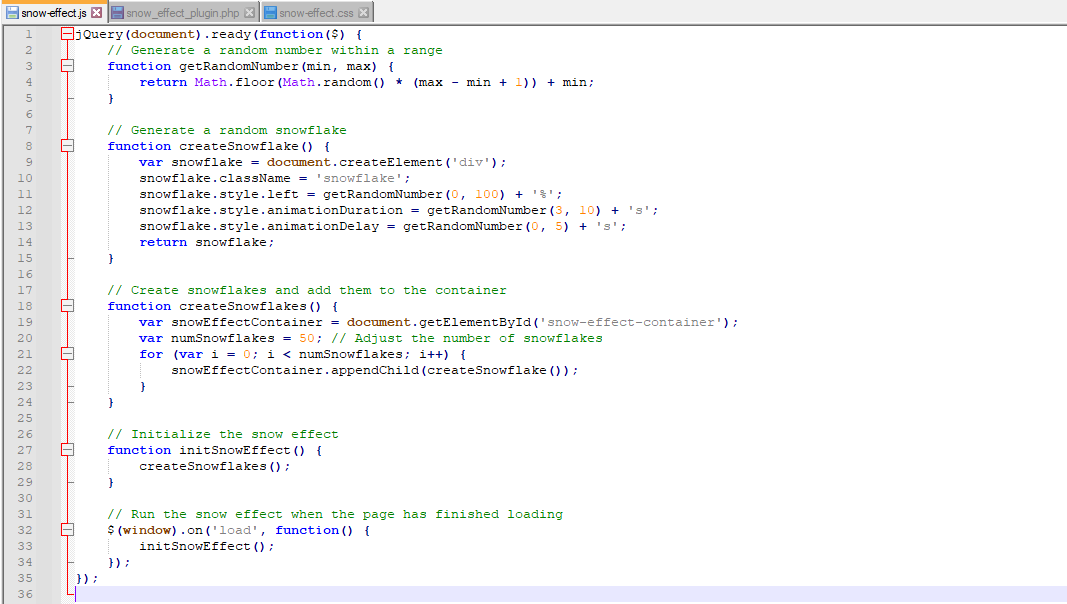Fold the window load handler block
The width and height of the screenshot is (1067, 604).
coord(67,530)
